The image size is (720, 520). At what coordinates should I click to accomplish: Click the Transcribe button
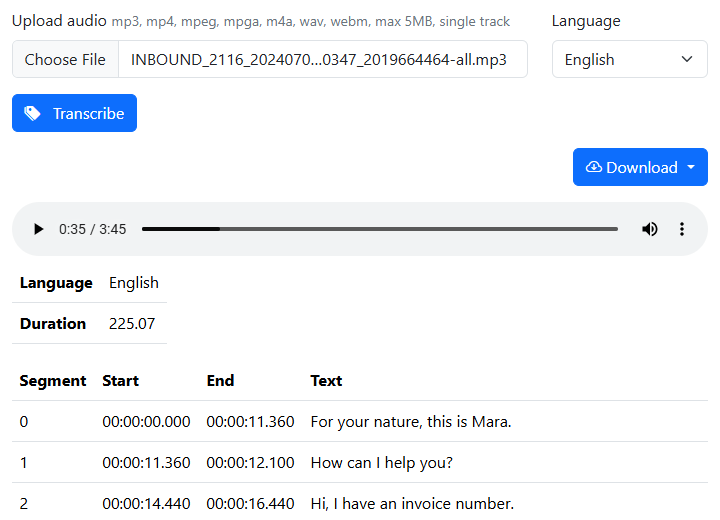(x=74, y=113)
